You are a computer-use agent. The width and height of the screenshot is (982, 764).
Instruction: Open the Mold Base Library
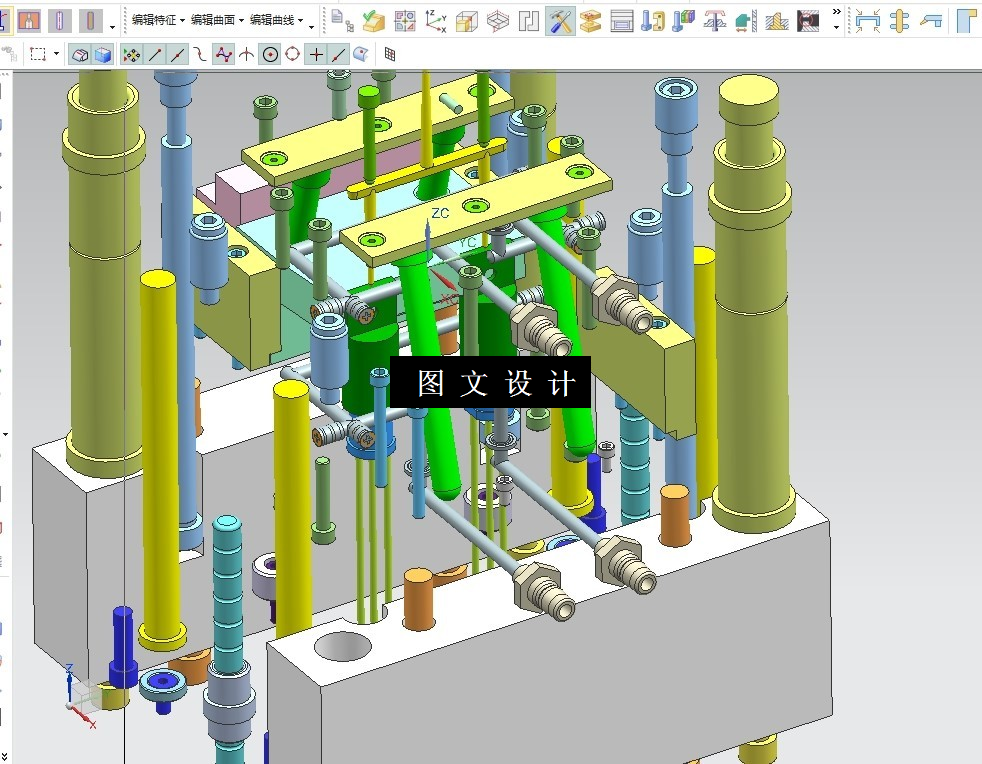coord(591,21)
